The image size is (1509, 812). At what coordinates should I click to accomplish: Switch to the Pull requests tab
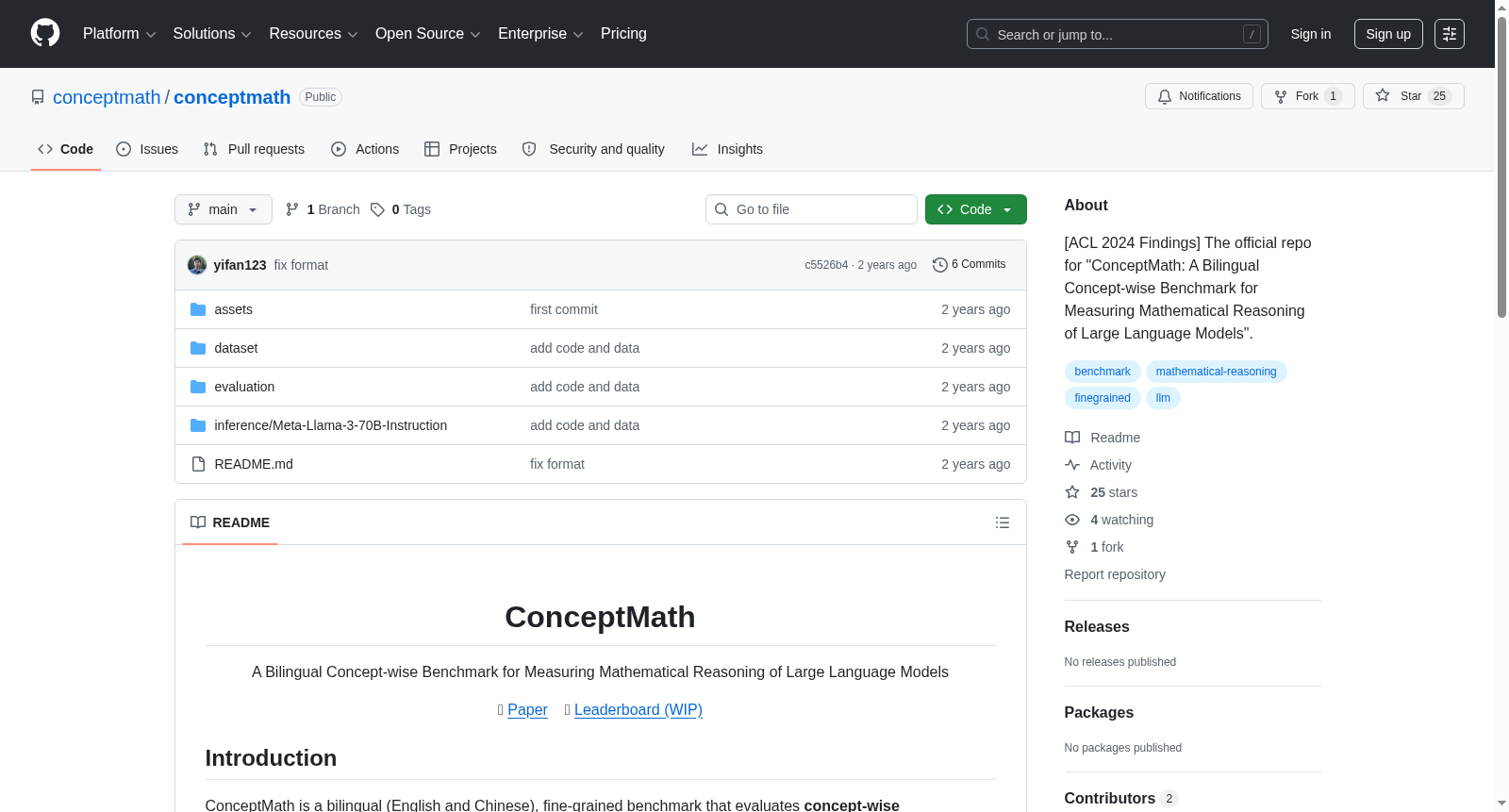point(254,149)
